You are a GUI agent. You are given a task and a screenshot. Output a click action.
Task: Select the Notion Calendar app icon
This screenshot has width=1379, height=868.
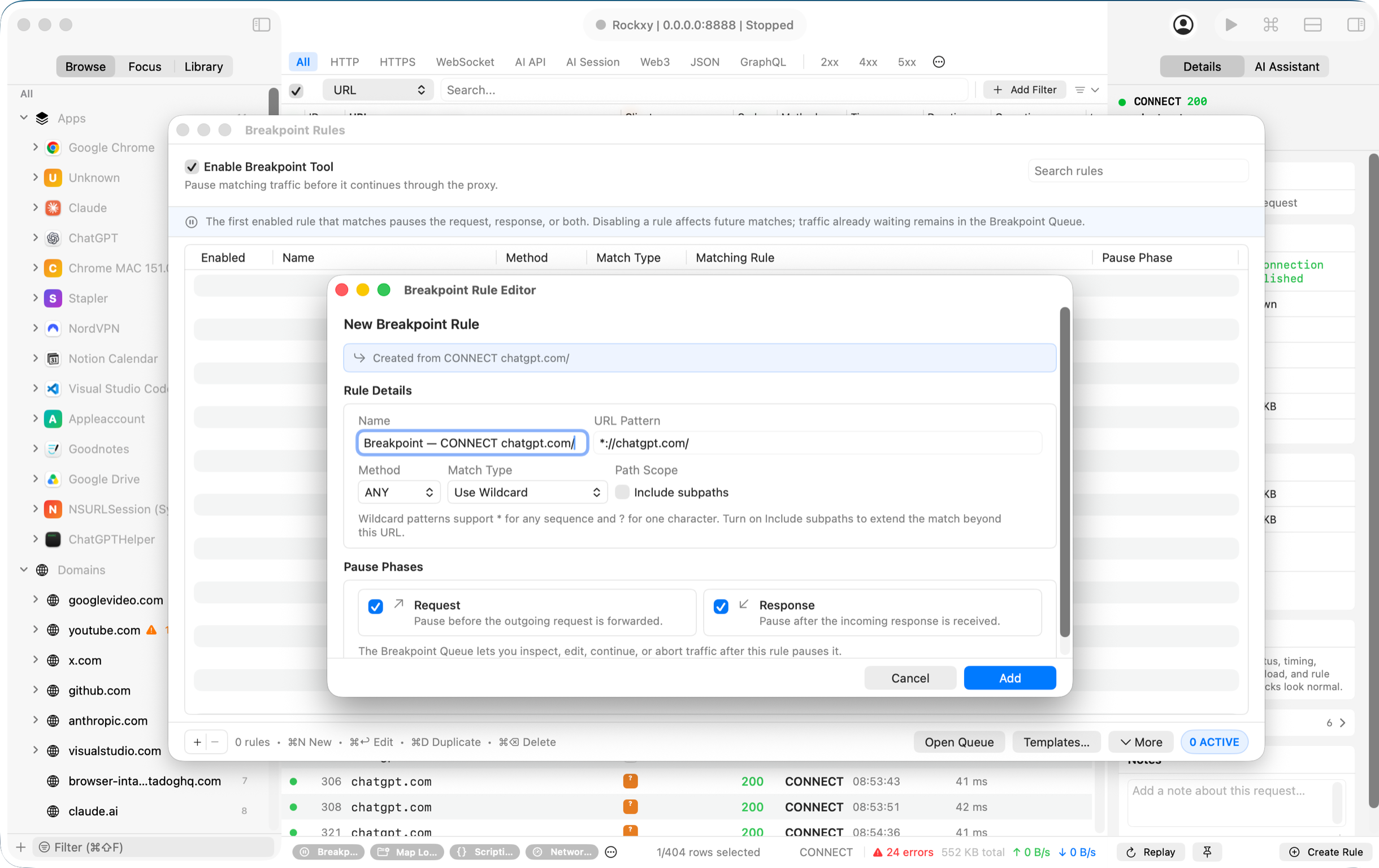[53, 359]
